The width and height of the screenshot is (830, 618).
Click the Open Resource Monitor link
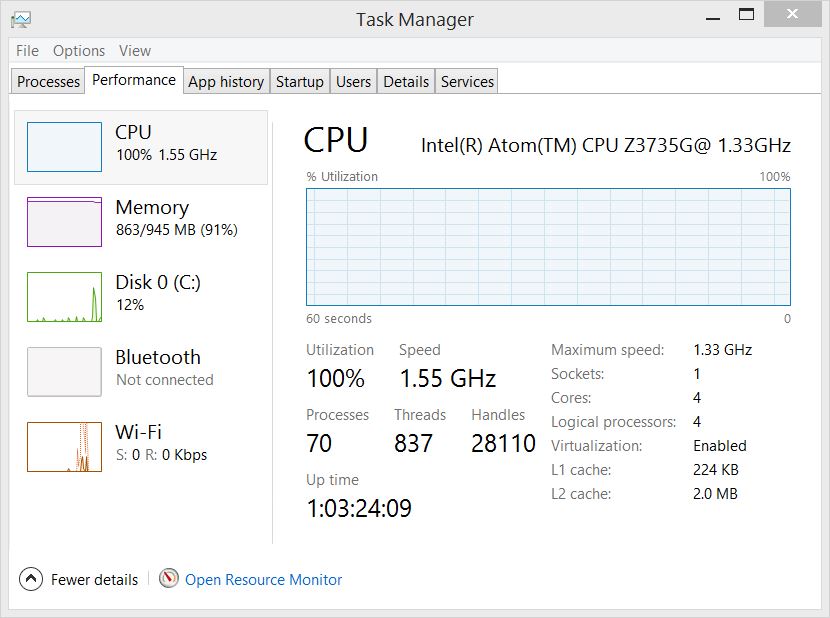point(263,580)
